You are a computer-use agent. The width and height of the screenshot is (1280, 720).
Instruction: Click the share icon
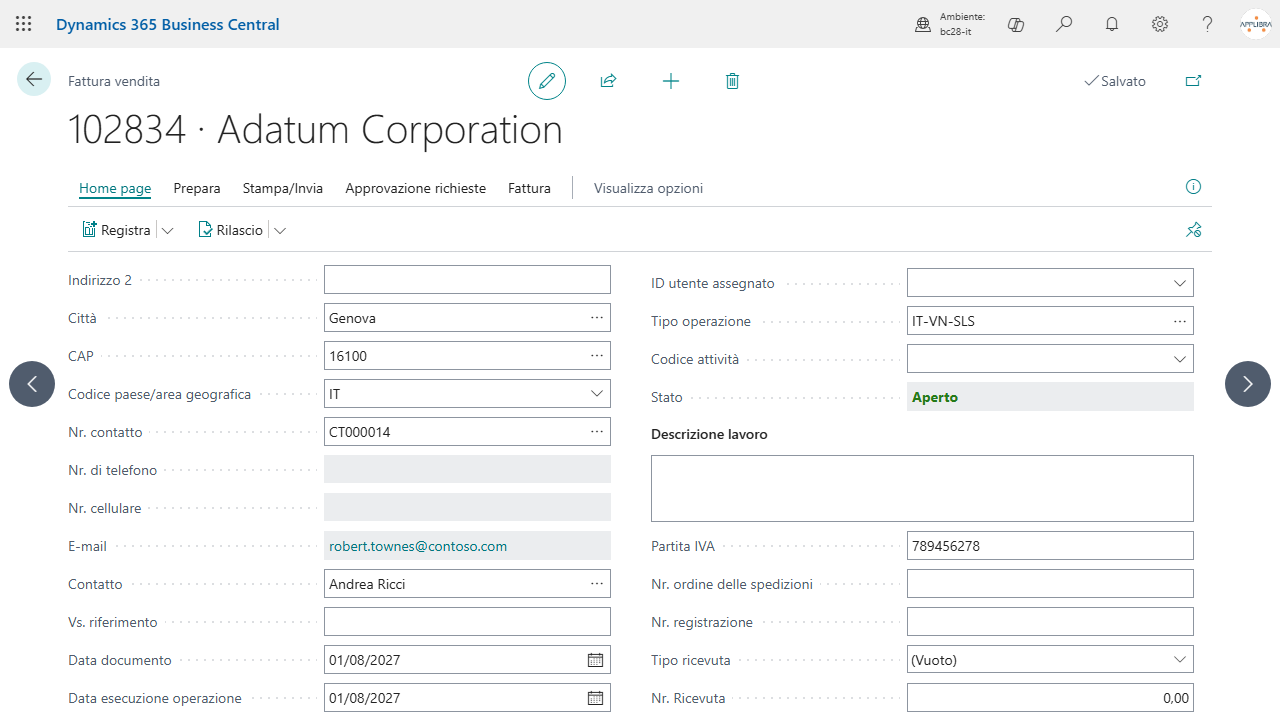(x=608, y=81)
